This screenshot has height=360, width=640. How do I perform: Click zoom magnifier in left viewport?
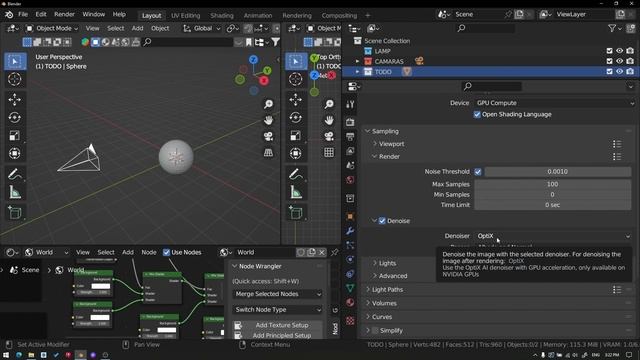pyautogui.click(x=268, y=104)
